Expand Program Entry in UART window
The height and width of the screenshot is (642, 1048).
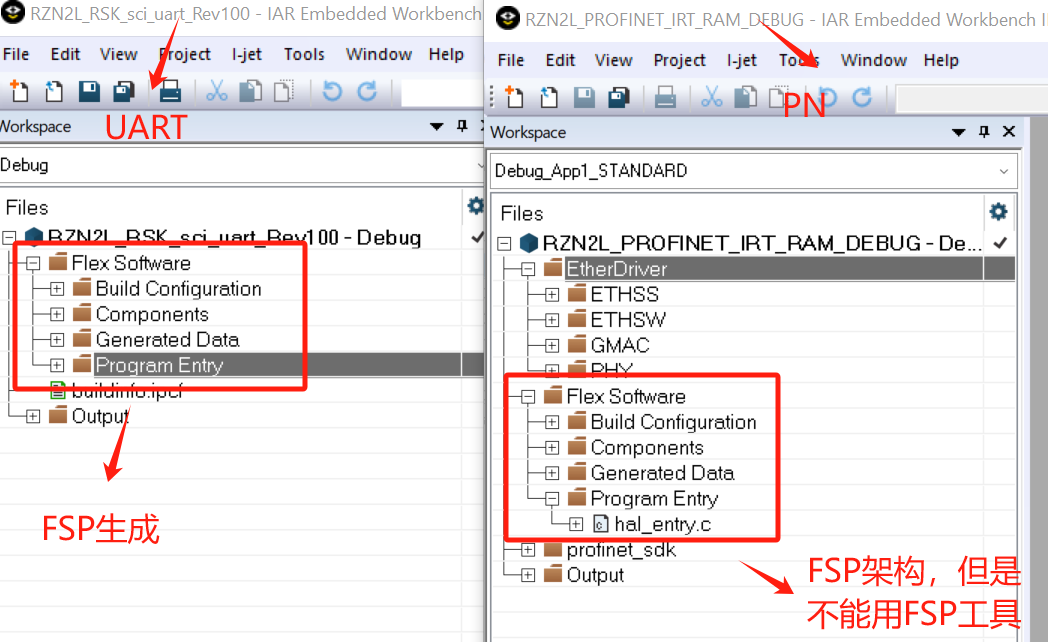click(x=57, y=365)
